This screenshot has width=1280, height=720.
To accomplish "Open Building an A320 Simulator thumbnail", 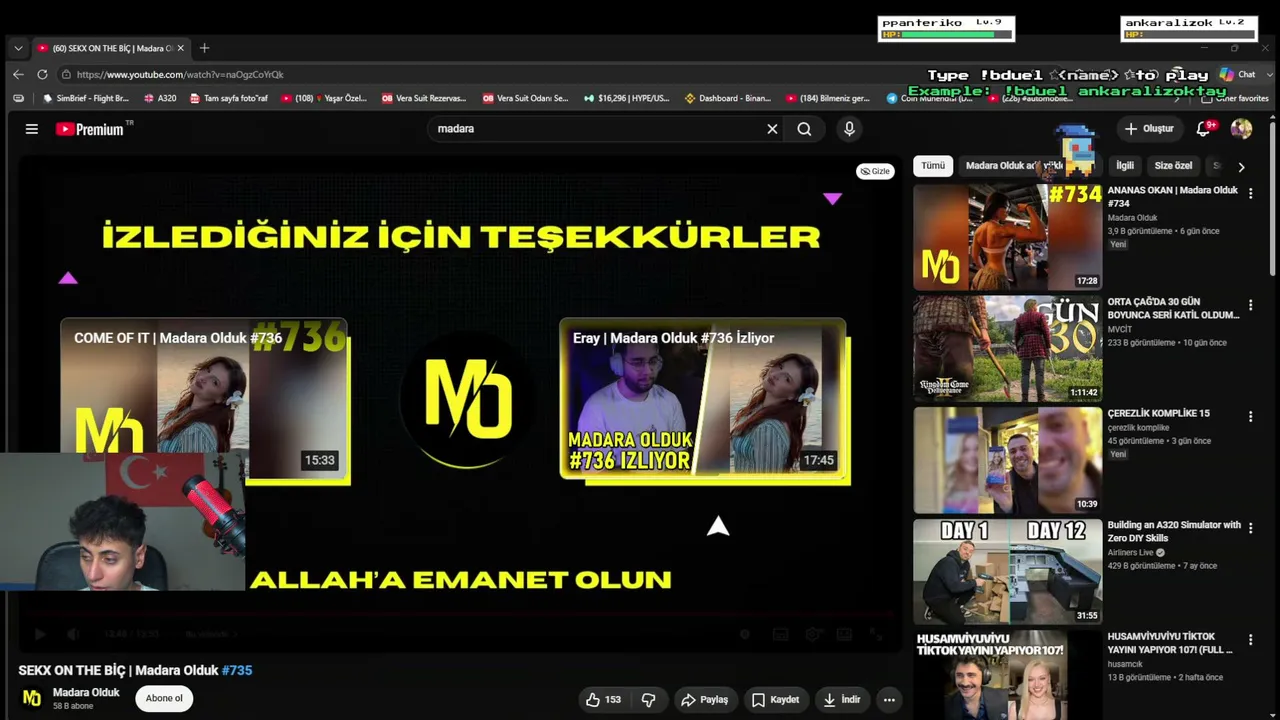I will tap(1008, 571).
